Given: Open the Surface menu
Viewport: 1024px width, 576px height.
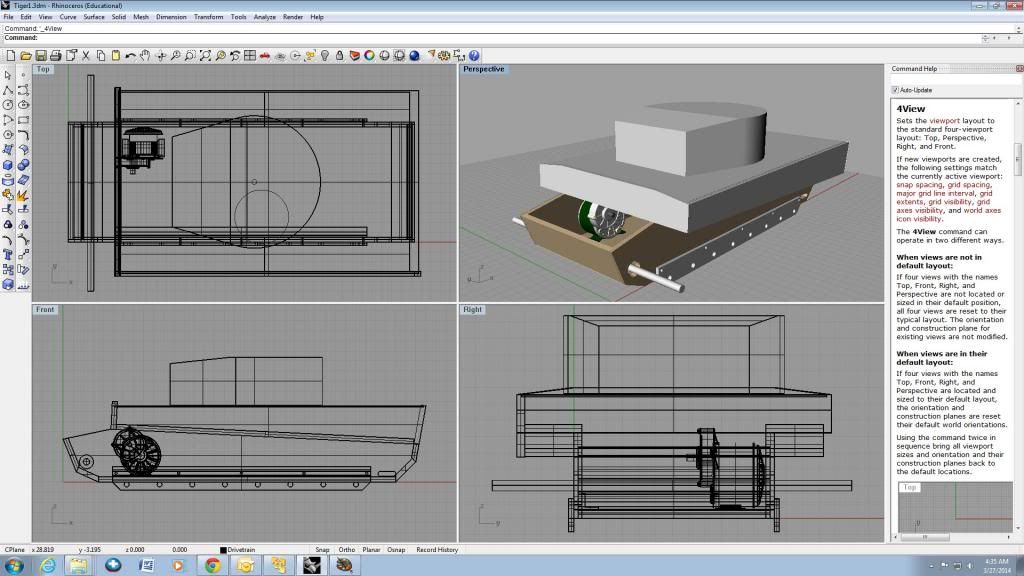Looking at the screenshot, I should click(x=94, y=17).
